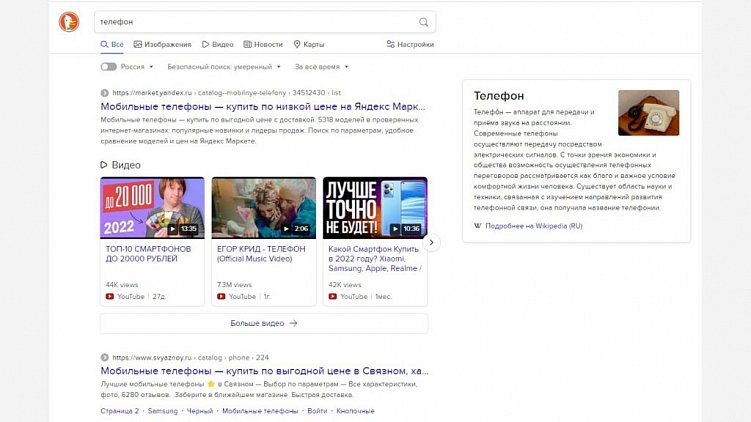Open the Лучше точно не будет video thumbnail
The image size is (751, 422).
pyautogui.click(x=375, y=208)
